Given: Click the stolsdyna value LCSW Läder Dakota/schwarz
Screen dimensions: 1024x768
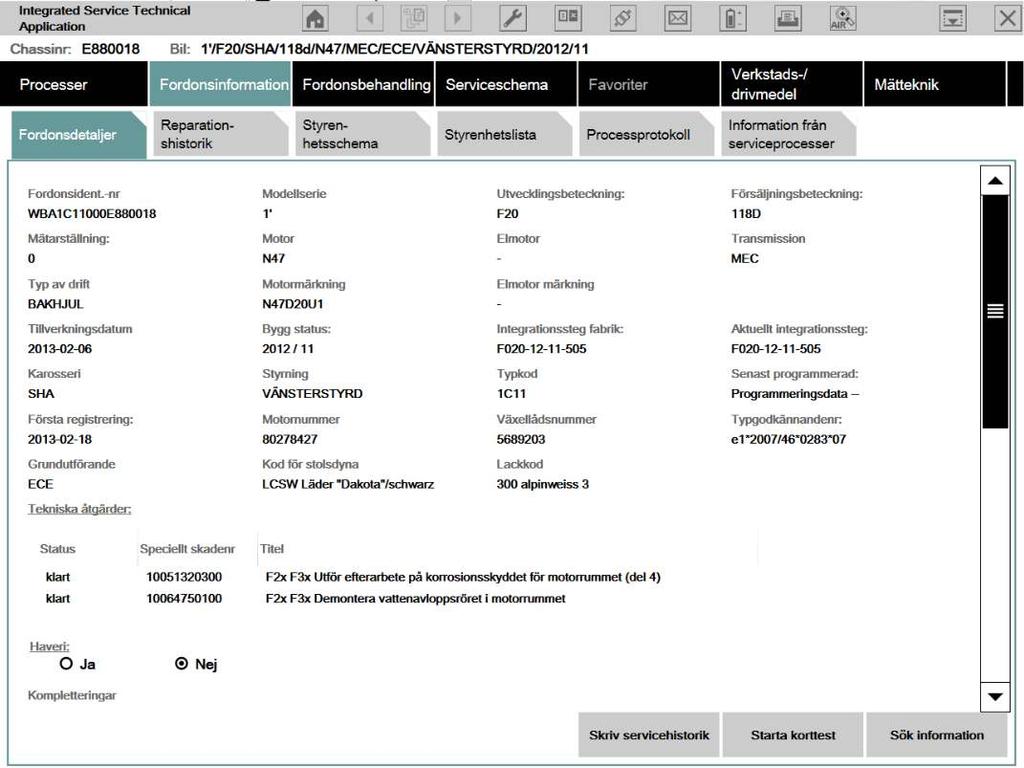Looking at the screenshot, I should [x=348, y=484].
